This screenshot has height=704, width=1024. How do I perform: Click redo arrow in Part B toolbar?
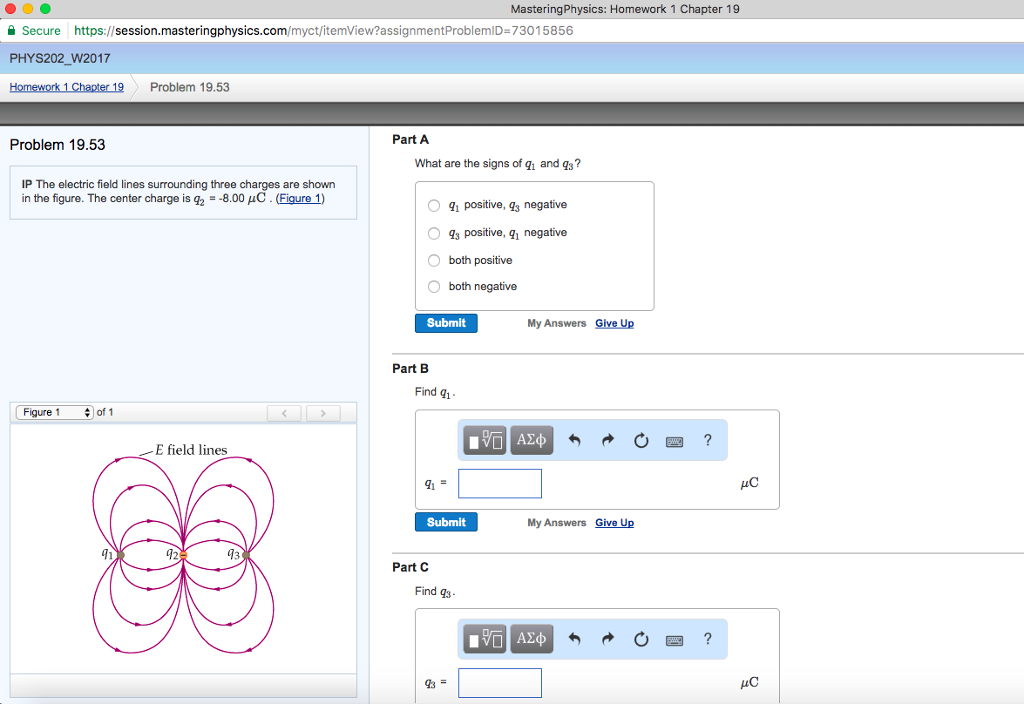pyautogui.click(x=608, y=440)
